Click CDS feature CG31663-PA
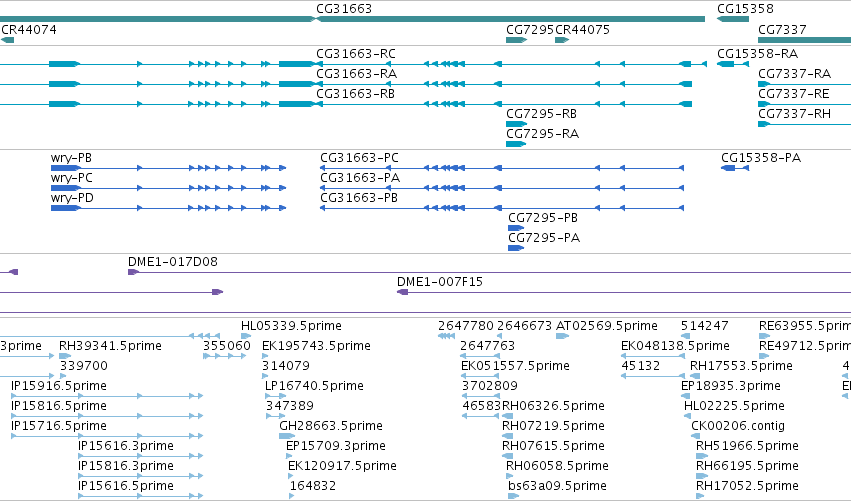 360,177
